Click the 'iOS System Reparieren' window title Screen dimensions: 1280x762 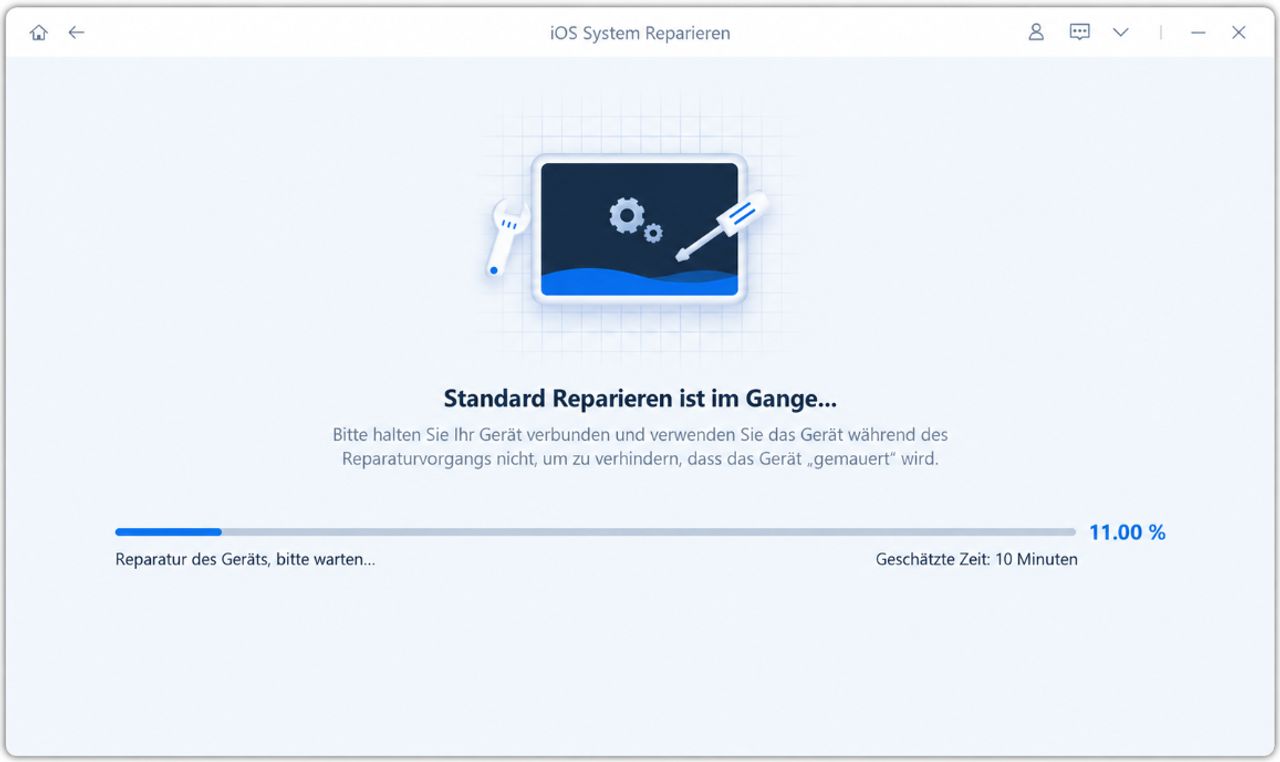click(x=640, y=33)
